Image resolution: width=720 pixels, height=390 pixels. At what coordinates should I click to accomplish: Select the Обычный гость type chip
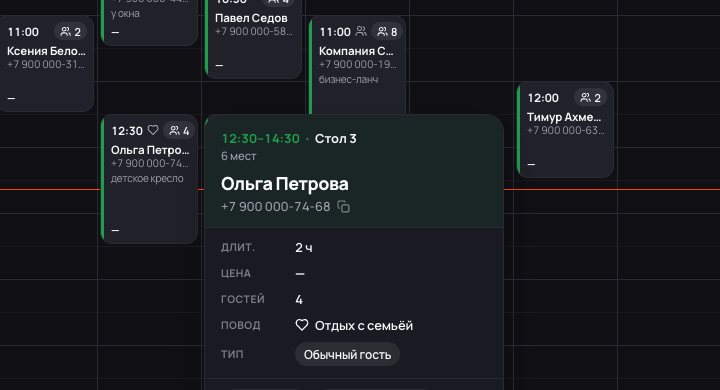pos(347,355)
